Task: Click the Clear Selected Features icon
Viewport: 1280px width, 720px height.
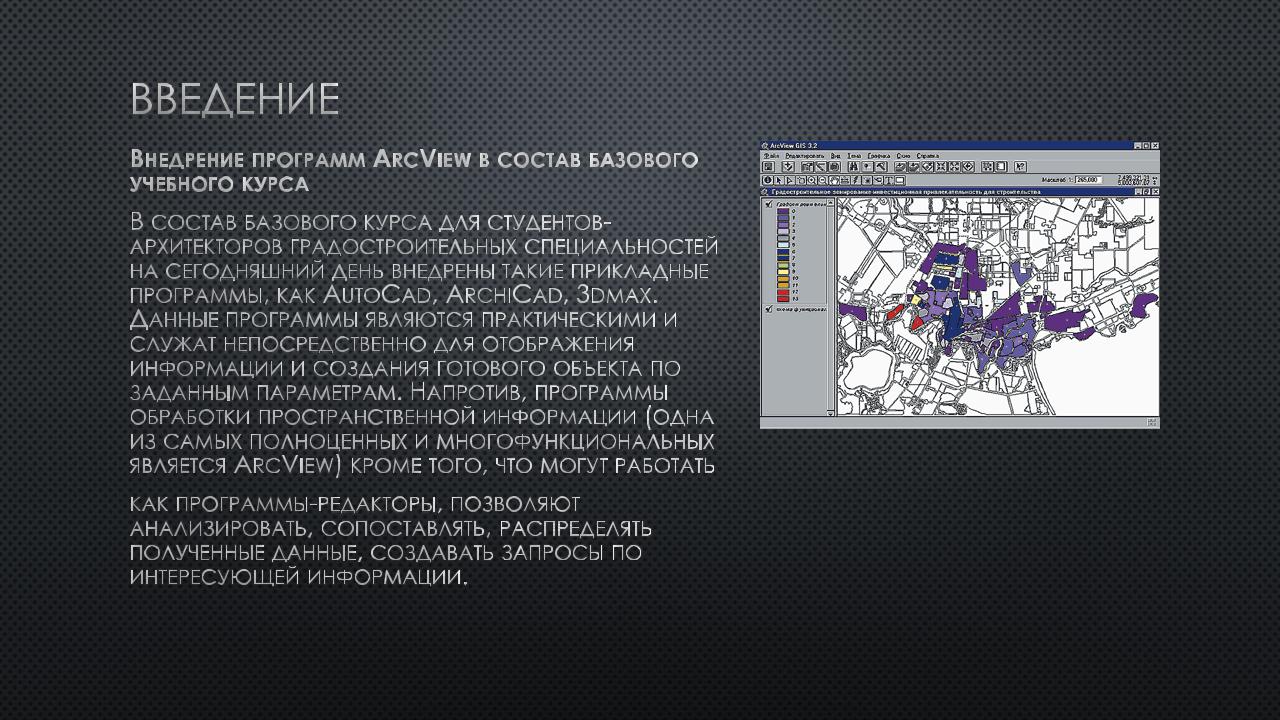Action: (1001, 166)
